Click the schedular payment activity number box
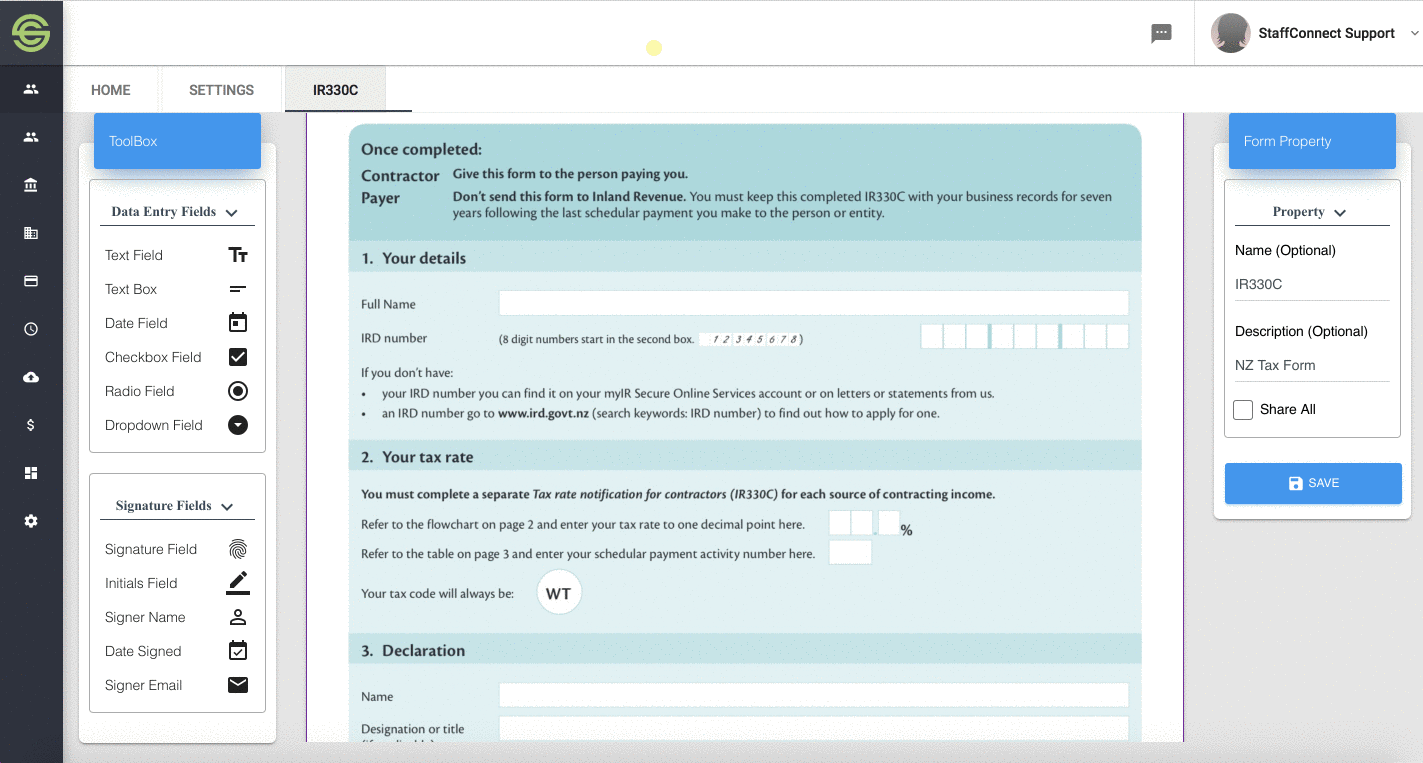Screen dimensions: 1423x763 [850, 552]
